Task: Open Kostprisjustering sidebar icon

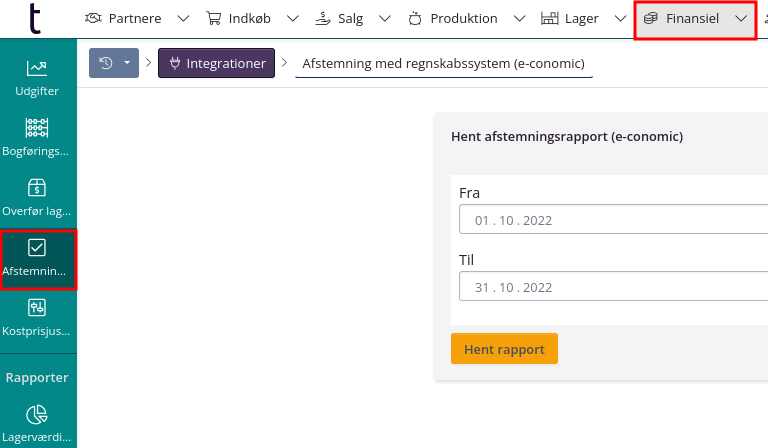Action: (x=37, y=317)
